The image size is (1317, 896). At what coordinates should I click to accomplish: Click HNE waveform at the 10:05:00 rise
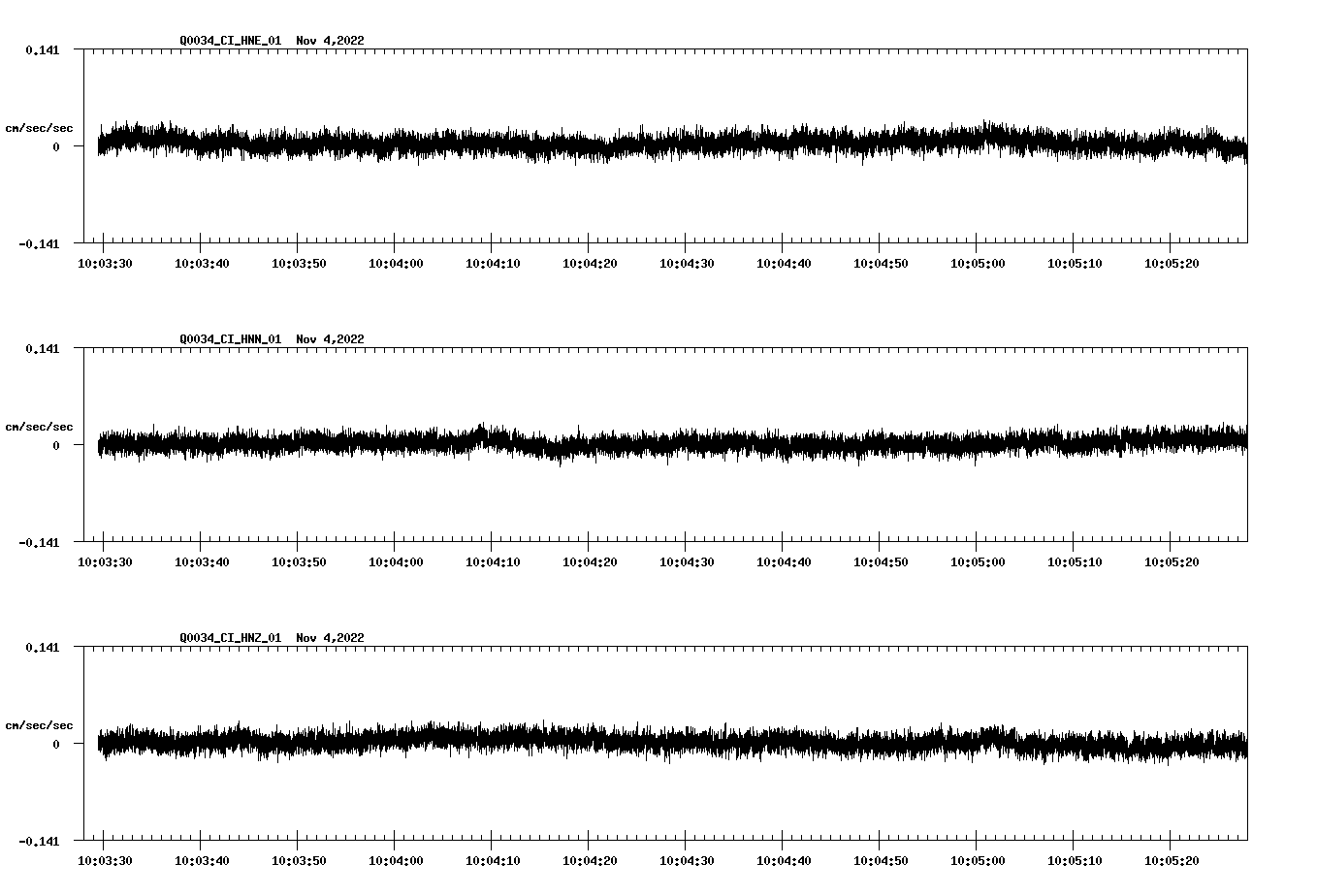[987, 136]
